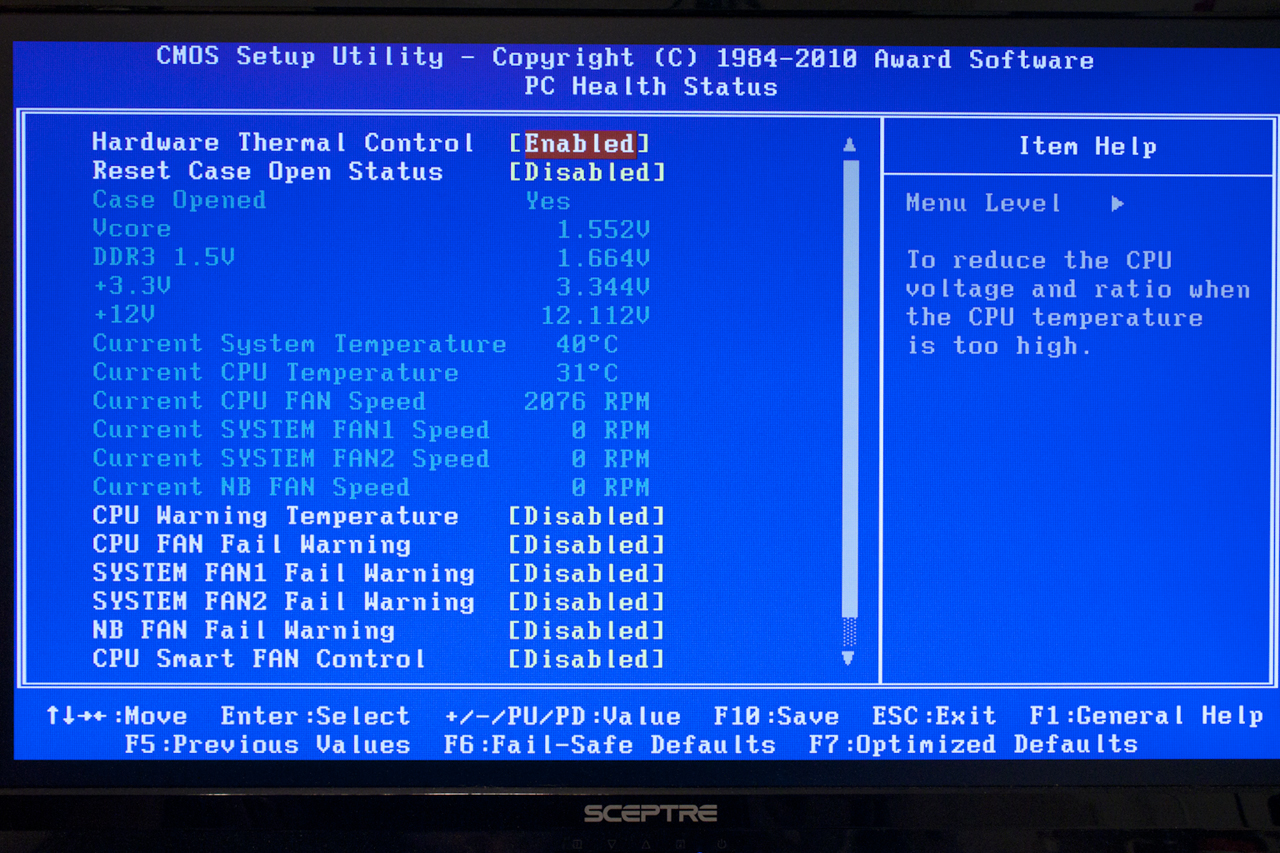Click the SYSTEM FAN2 Fail Warning label

pos(283,602)
